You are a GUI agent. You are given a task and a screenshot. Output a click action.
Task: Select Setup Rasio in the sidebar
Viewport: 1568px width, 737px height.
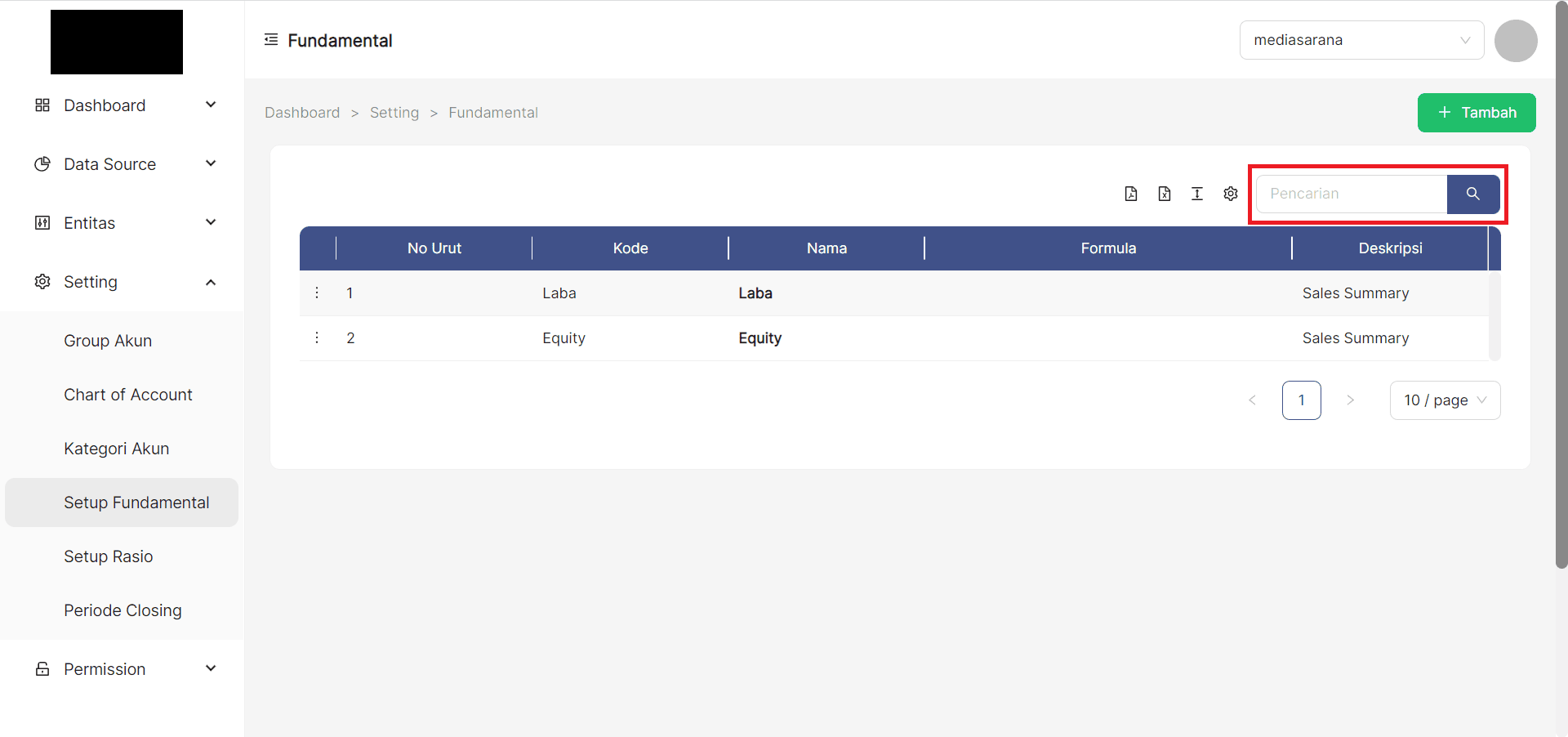point(109,556)
